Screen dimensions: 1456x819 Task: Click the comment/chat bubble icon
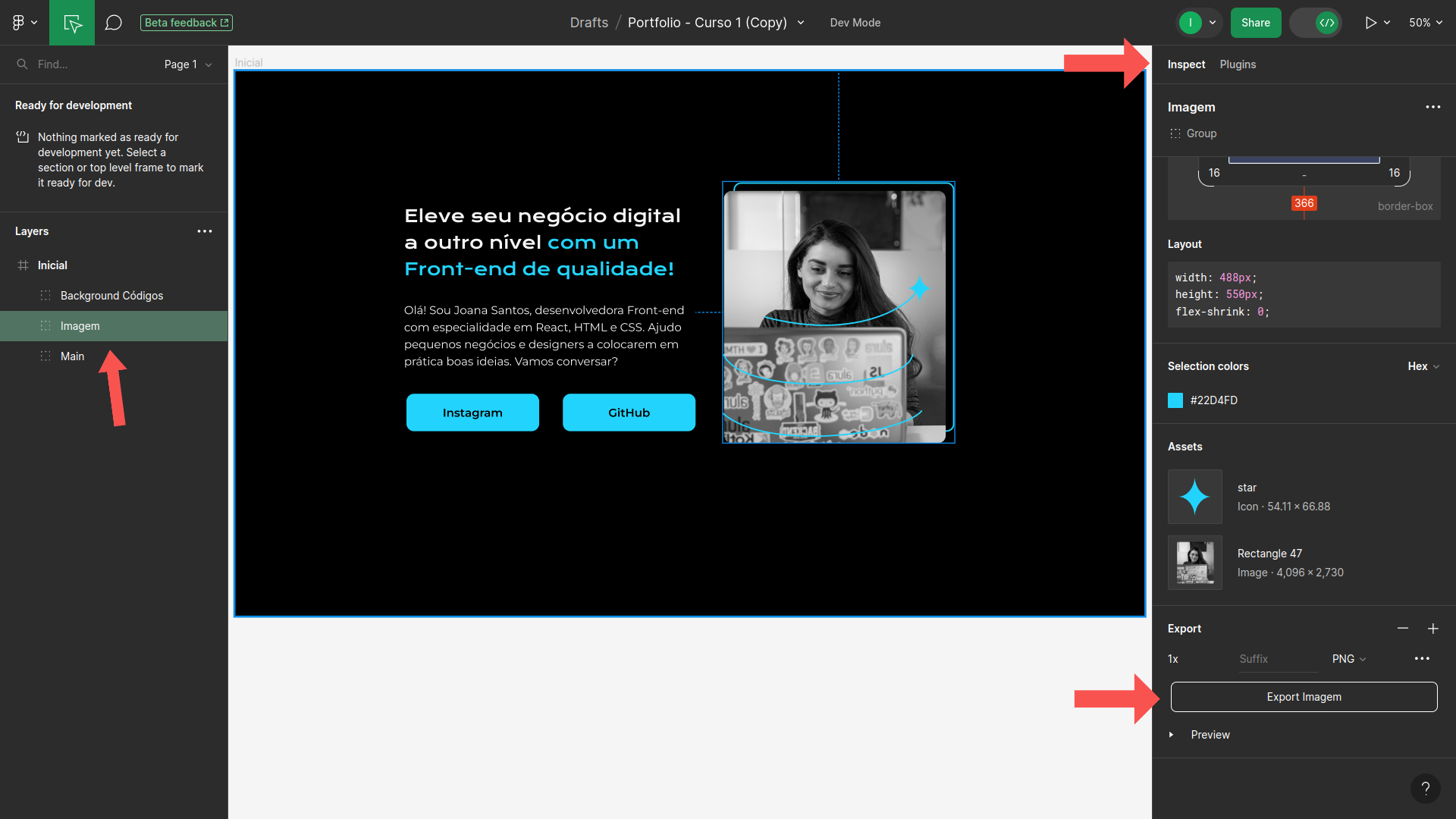click(x=112, y=22)
